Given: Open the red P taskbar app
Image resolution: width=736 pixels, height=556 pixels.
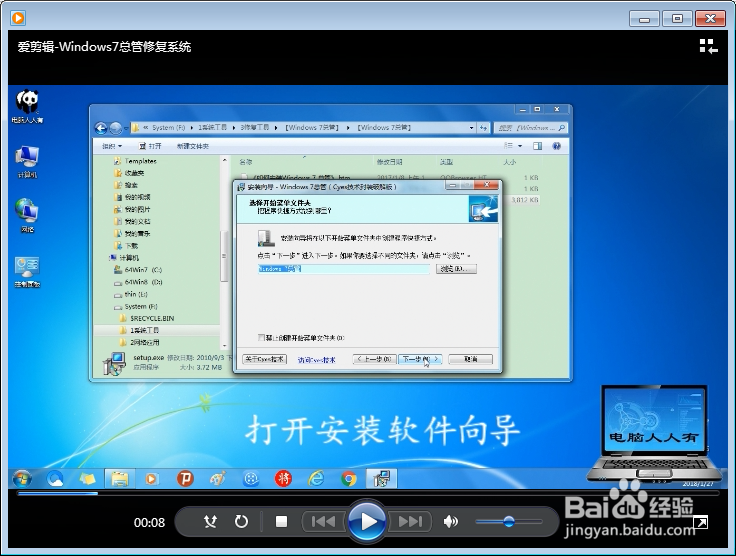Looking at the screenshot, I should pos(185,479).
